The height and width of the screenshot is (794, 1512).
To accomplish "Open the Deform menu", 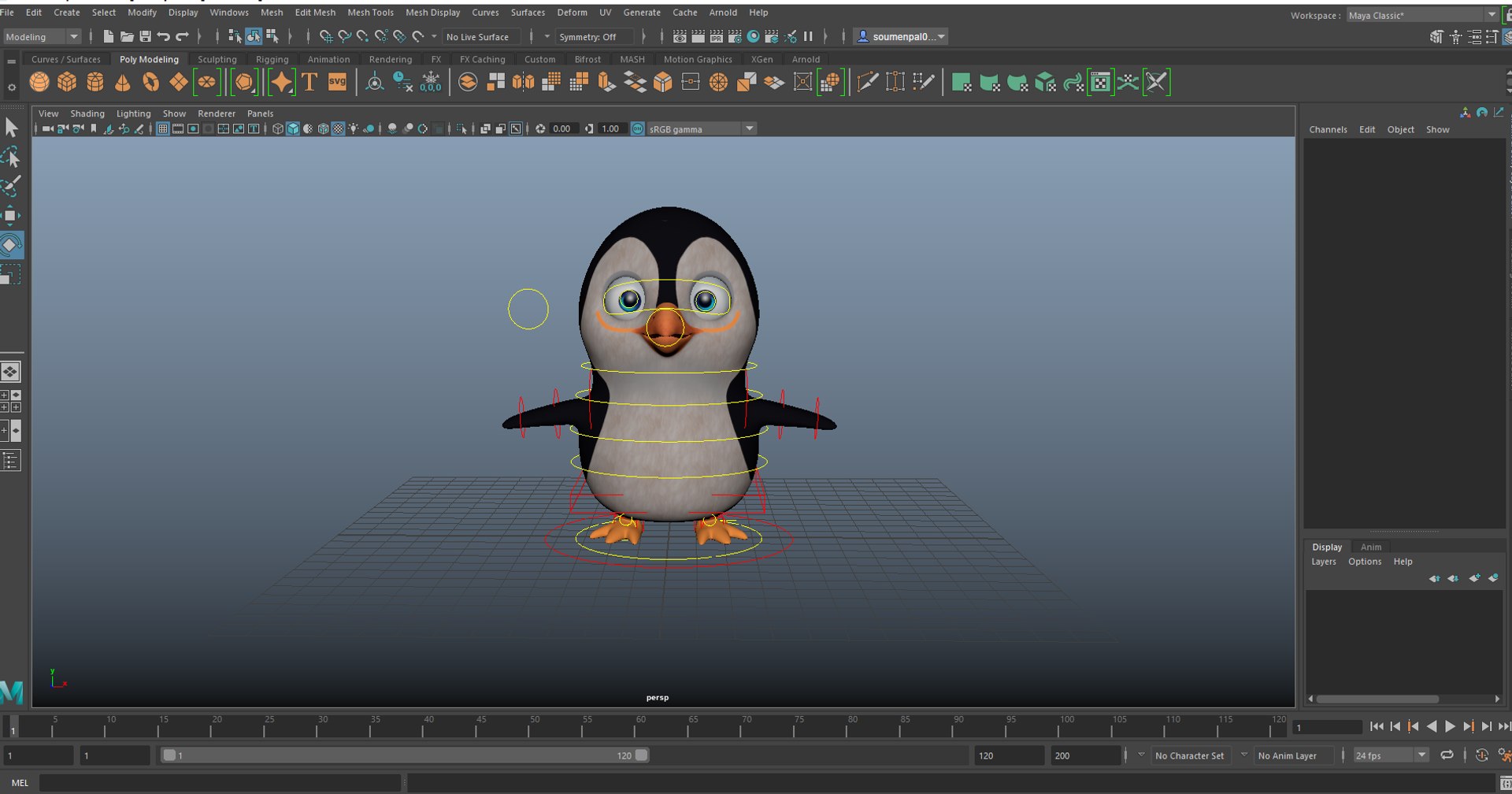I will coord(572,12).
